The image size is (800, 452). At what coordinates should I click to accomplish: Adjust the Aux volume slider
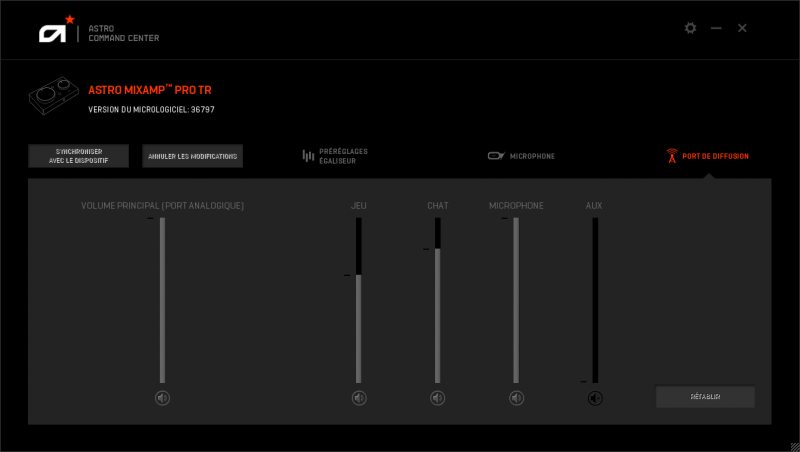pos(595,300)
